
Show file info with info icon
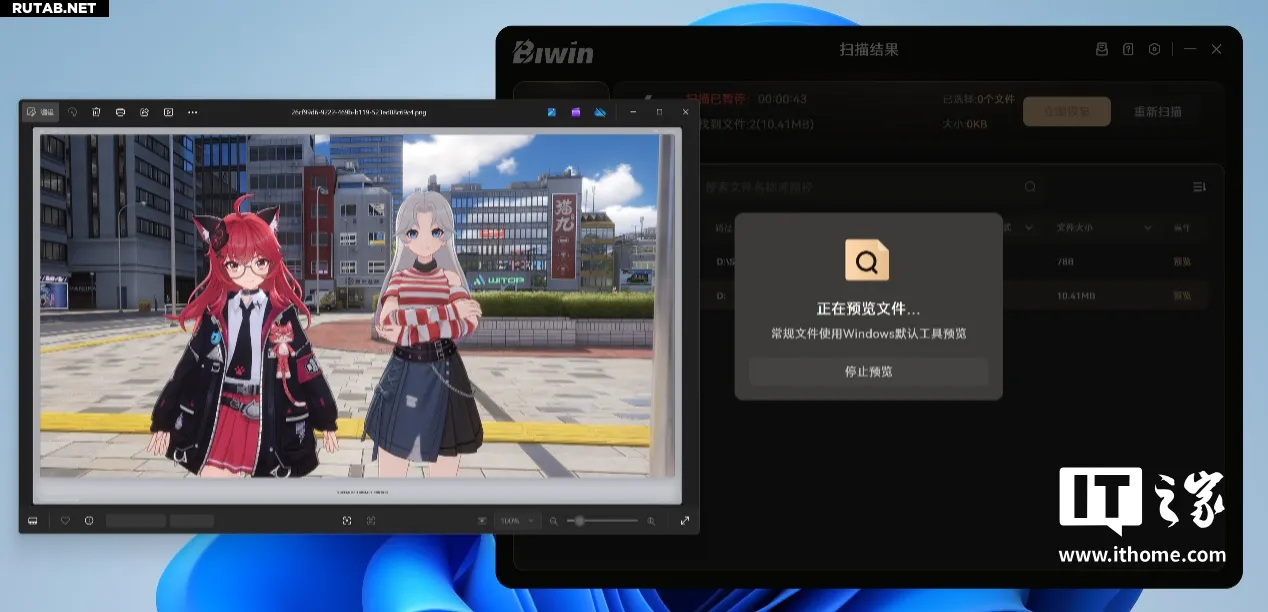[x=89, y=520]
